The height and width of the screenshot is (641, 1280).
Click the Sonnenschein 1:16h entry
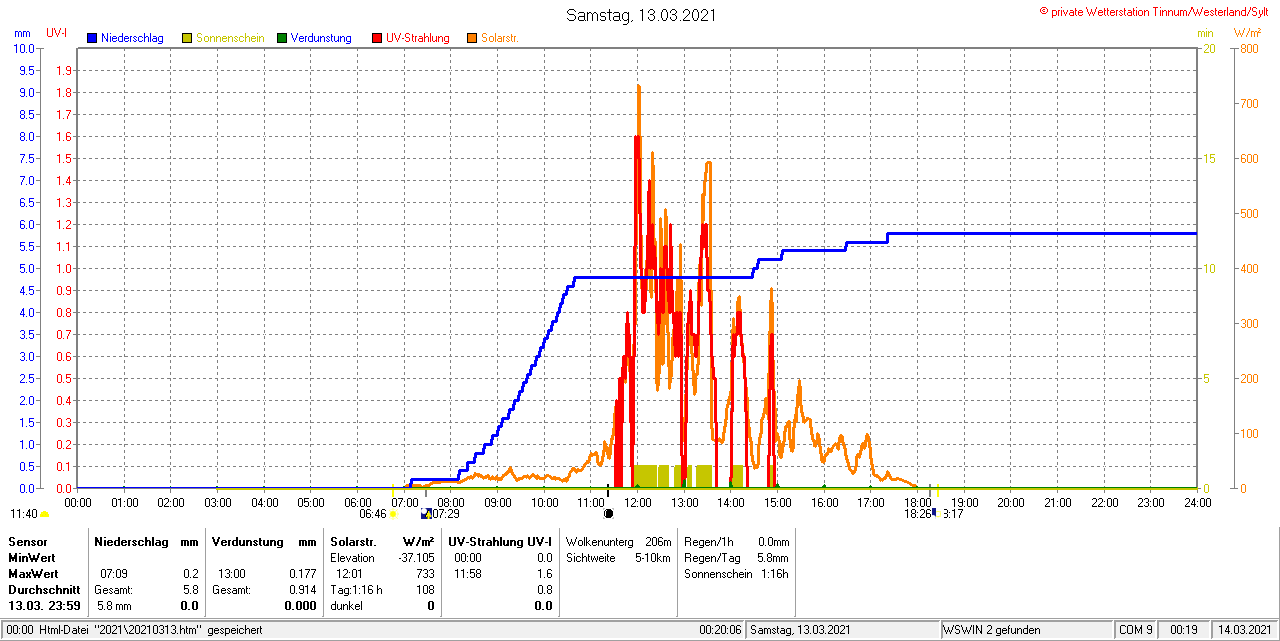737,574
